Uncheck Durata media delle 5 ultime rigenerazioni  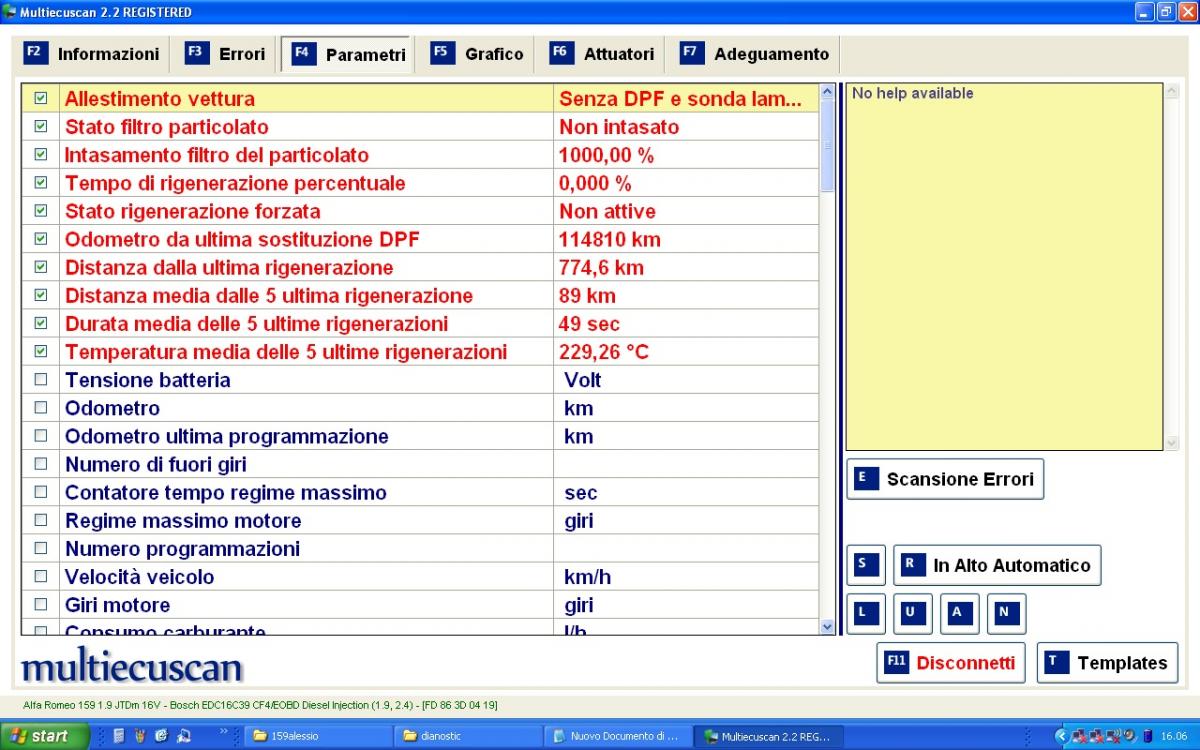41,323
